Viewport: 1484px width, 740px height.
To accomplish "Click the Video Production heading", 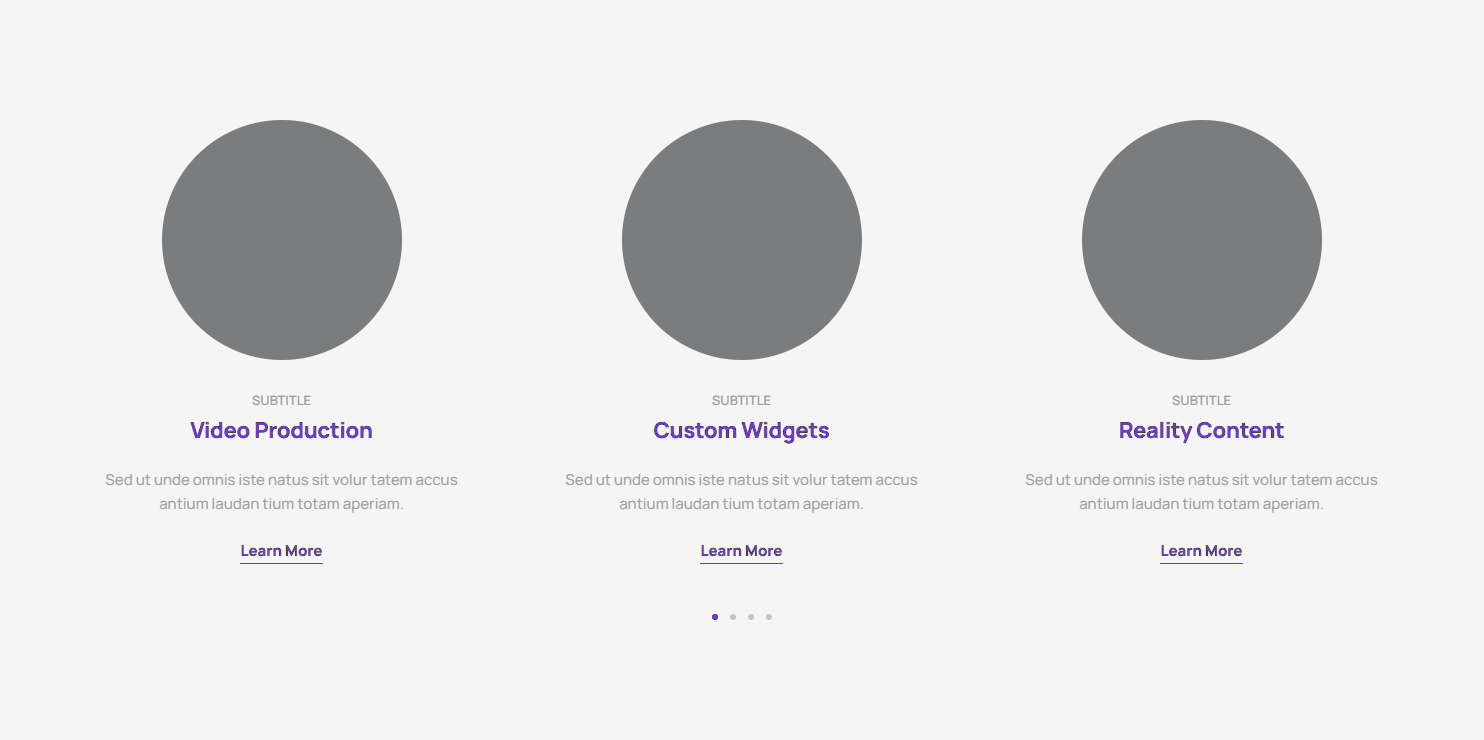I will (x=281, y=431).
